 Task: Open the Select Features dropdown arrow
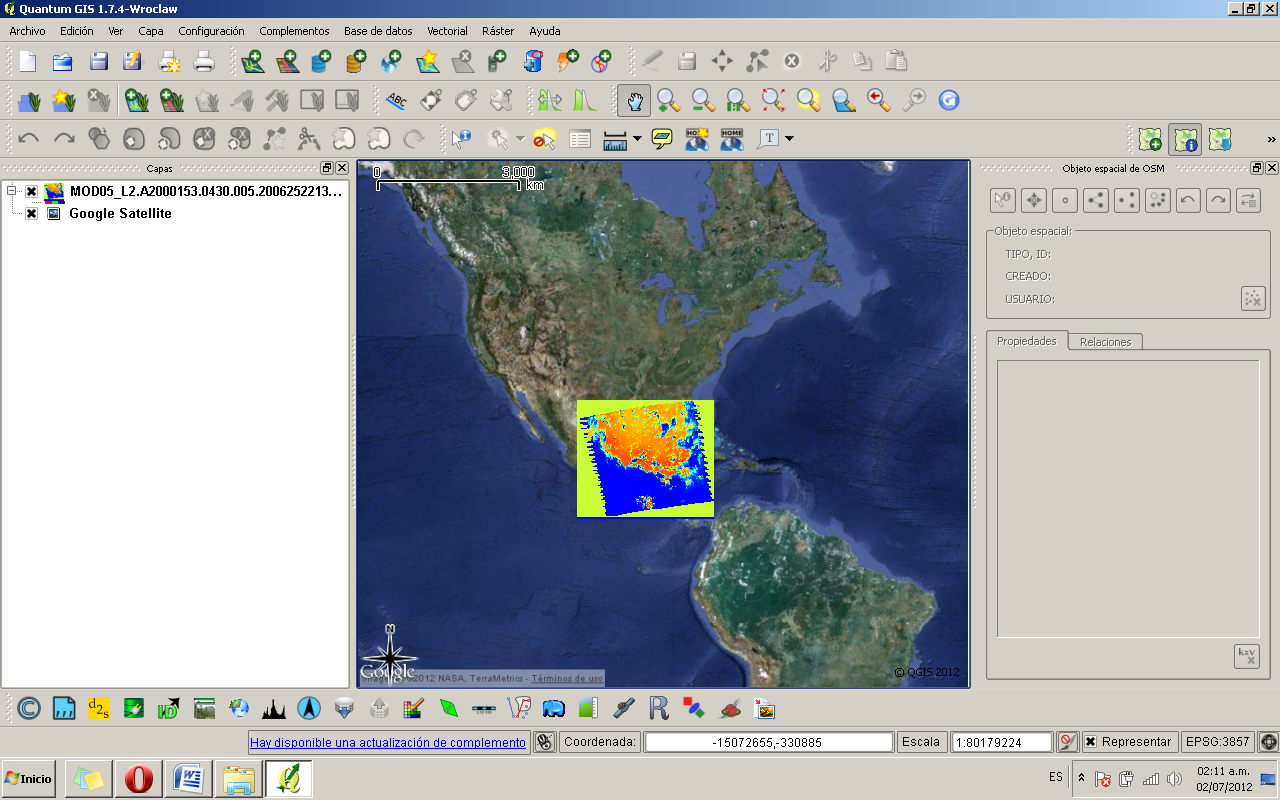pyautogui.click(x=520, y=139)
